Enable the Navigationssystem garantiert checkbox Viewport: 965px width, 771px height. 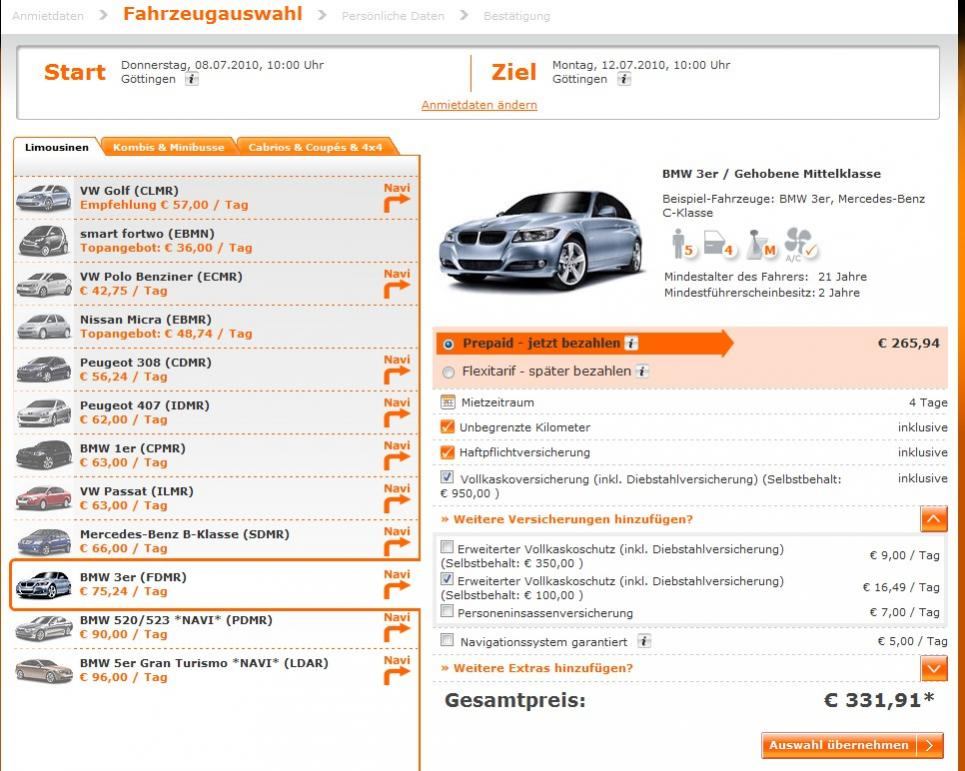pyautogui.click(x=447, y=641)
